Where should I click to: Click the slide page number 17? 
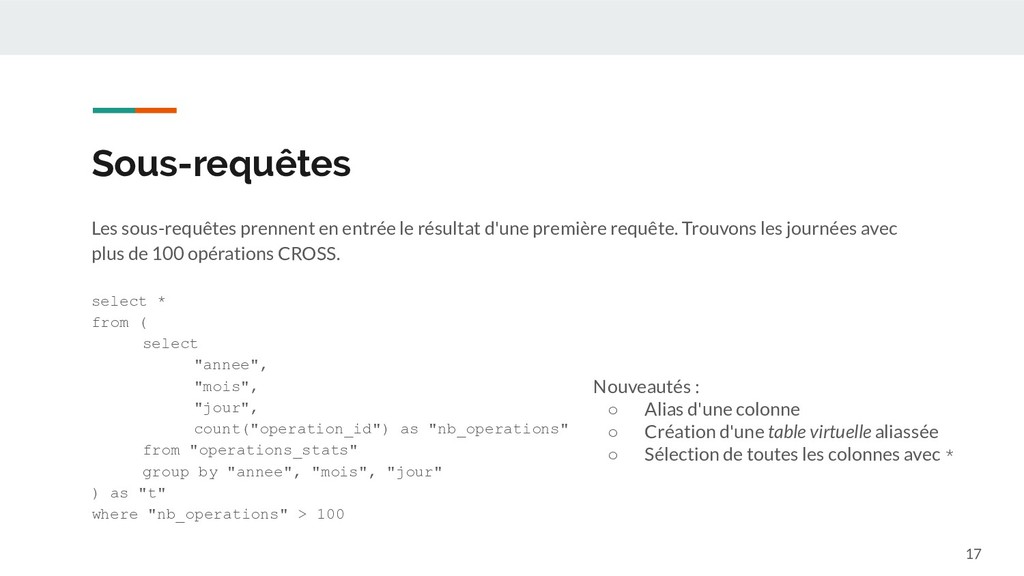tap(973, 554)
